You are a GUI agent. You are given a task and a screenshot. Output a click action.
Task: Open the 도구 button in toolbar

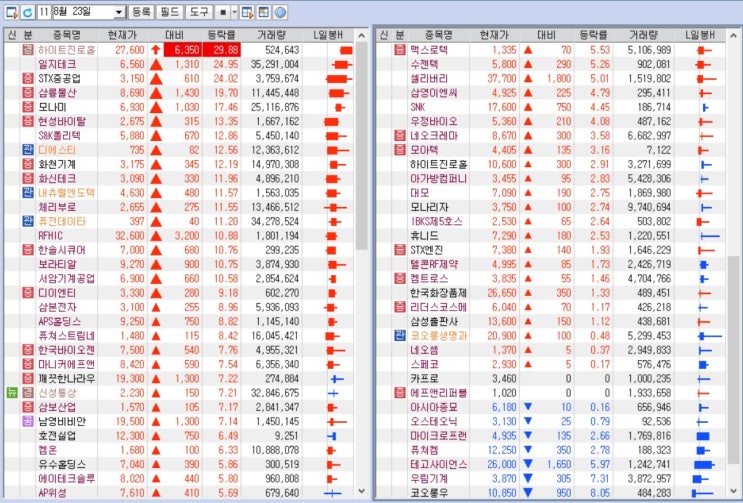(198, 12)
